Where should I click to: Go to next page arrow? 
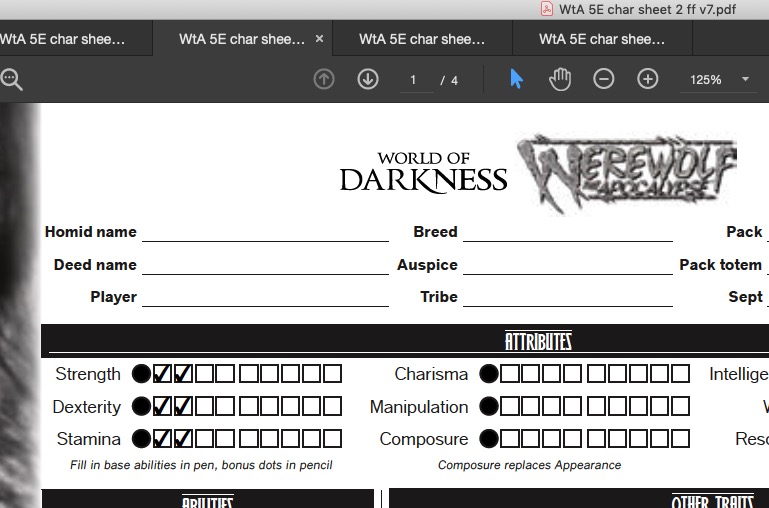click(368, 79)
